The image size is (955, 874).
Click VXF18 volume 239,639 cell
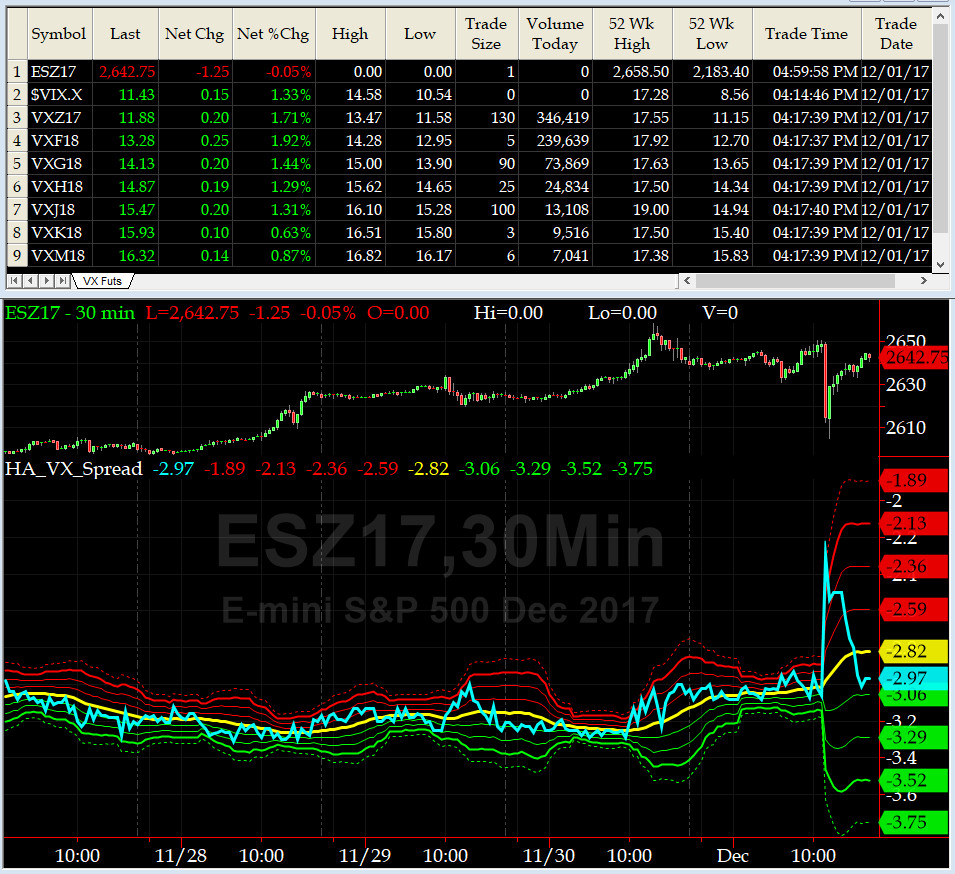[555, 141]
